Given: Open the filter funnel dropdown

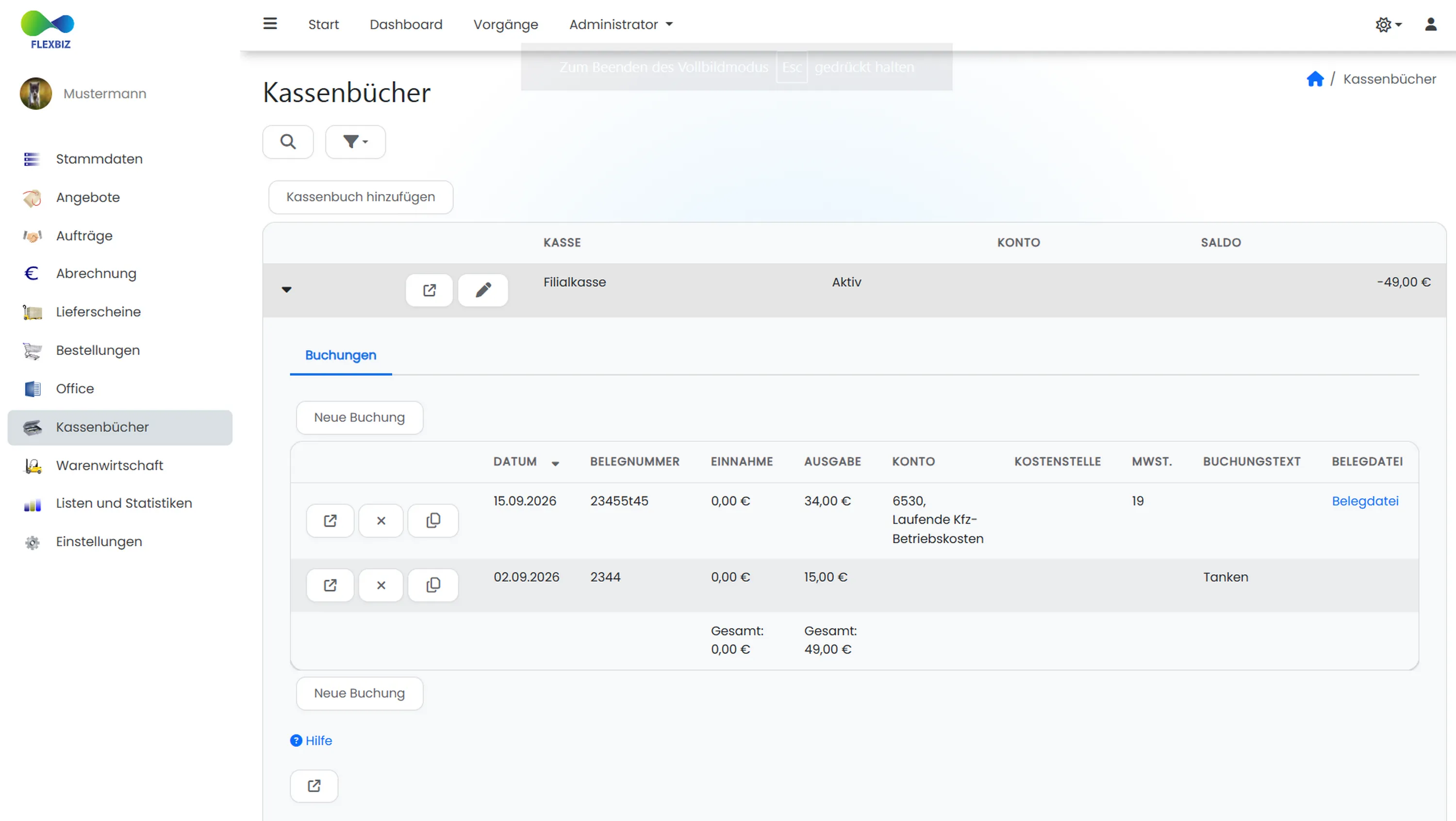Looking at the screenshot, I should point(355,142).
